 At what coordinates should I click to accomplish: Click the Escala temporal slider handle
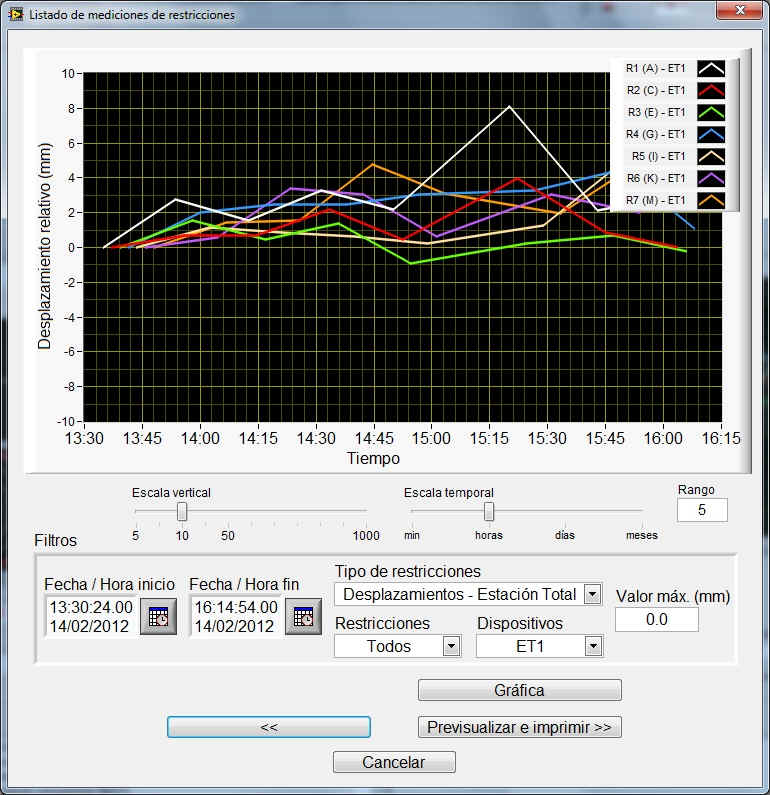489,512
